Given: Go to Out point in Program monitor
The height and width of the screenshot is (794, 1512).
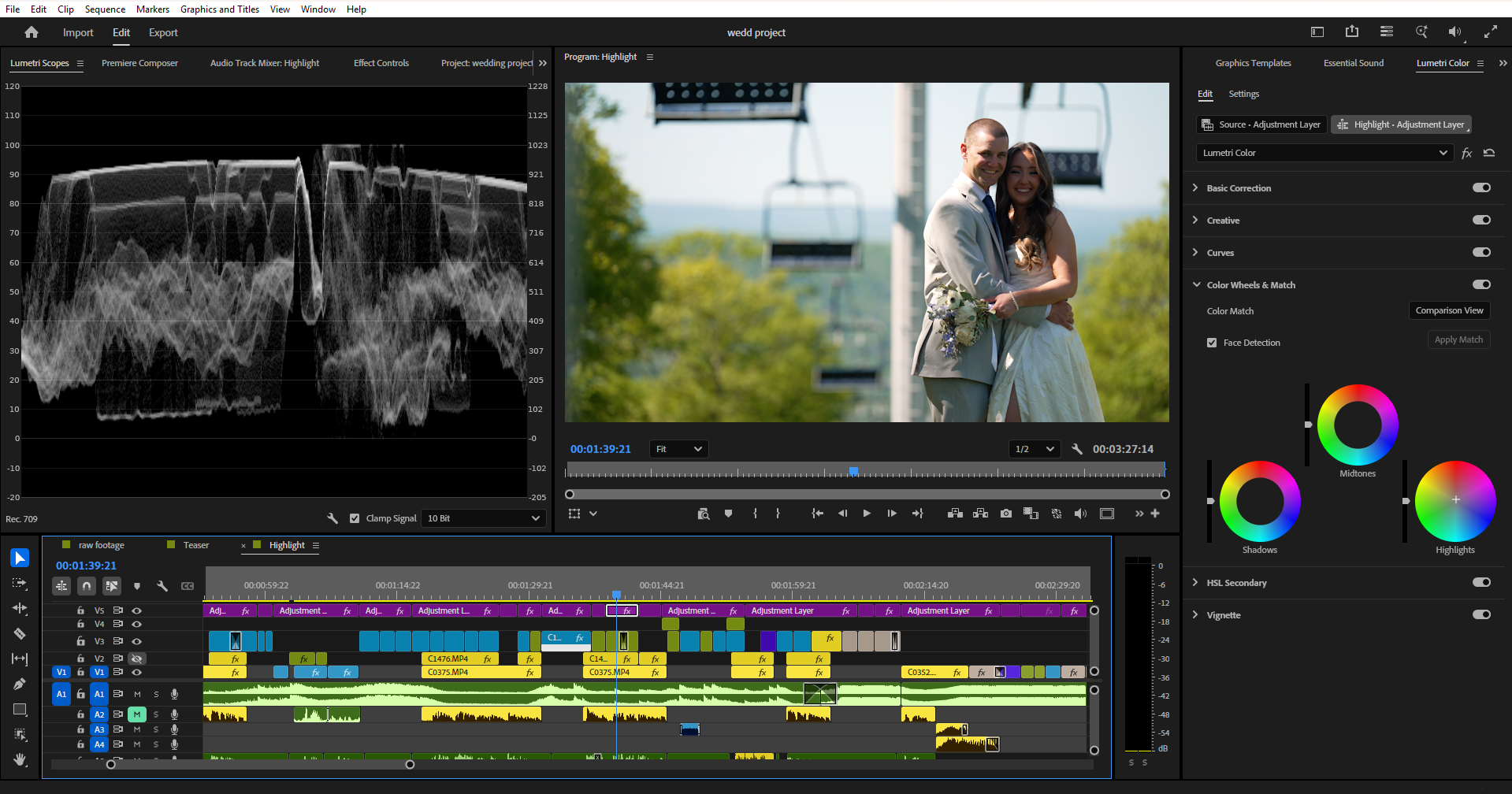Looking at the screenshot, I should [x=917, y=514].
